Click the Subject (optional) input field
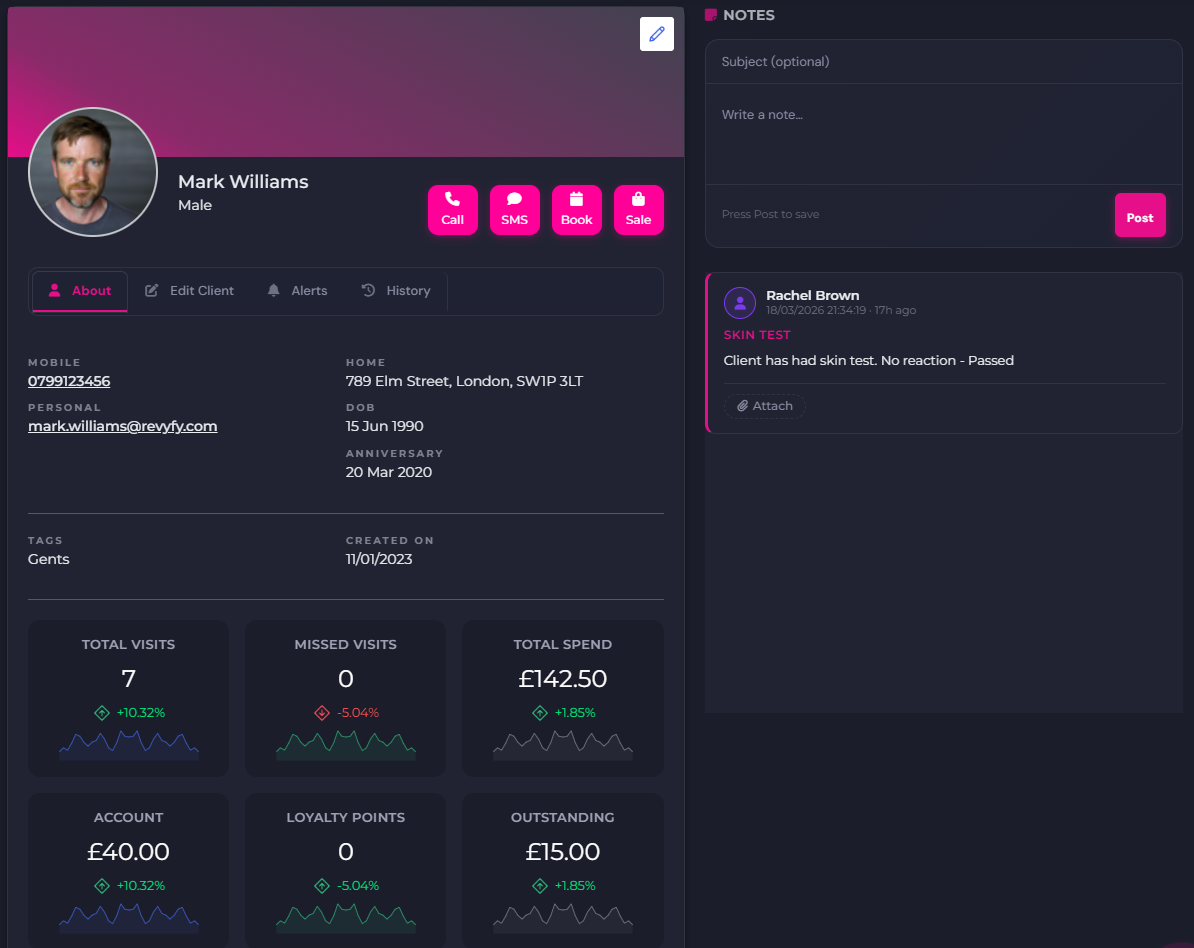The image size is (1194, 948). pos(943,61)
